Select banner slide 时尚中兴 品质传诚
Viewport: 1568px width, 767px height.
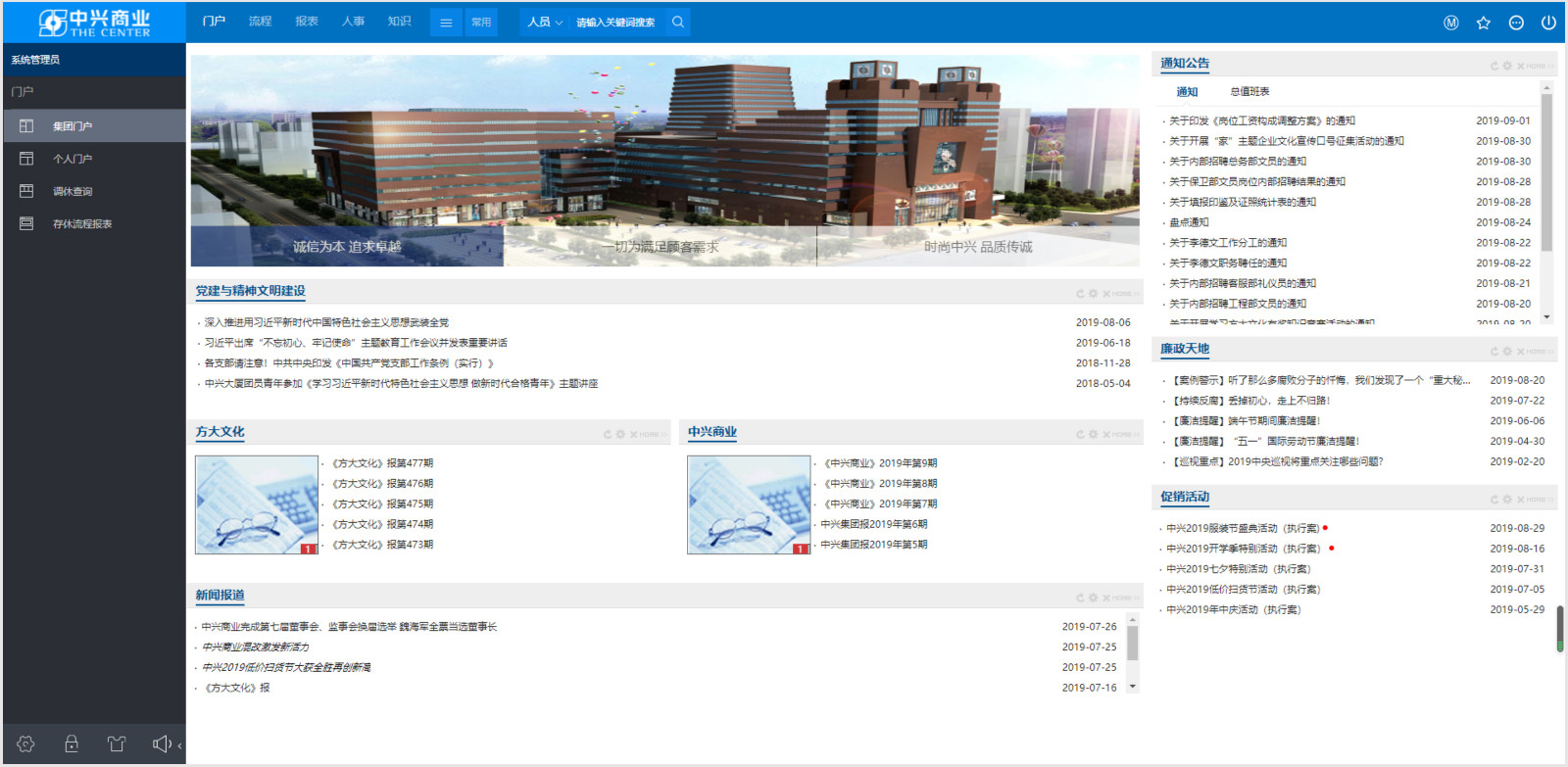tap(978, 247)
